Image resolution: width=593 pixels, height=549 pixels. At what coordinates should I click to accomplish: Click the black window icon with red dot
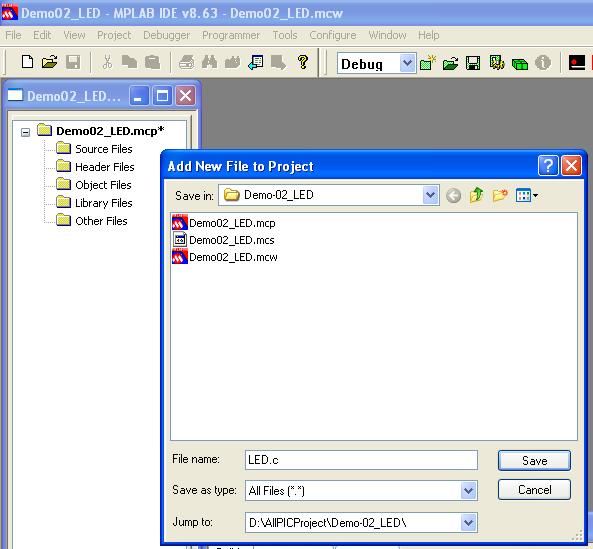click(577, 63)
